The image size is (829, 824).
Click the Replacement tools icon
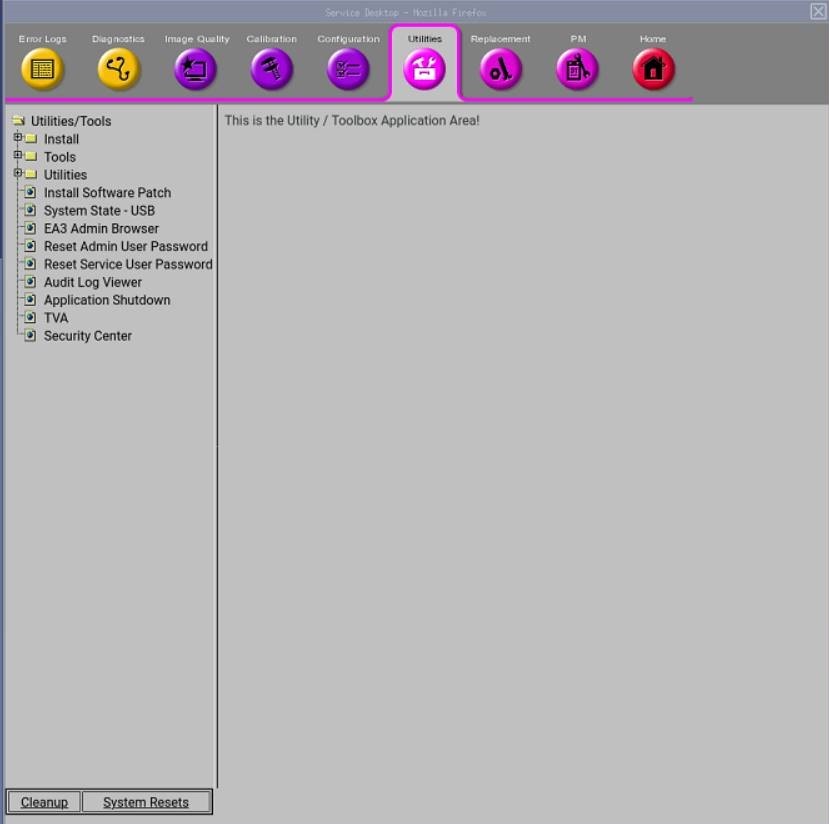(x=501, y=69)
